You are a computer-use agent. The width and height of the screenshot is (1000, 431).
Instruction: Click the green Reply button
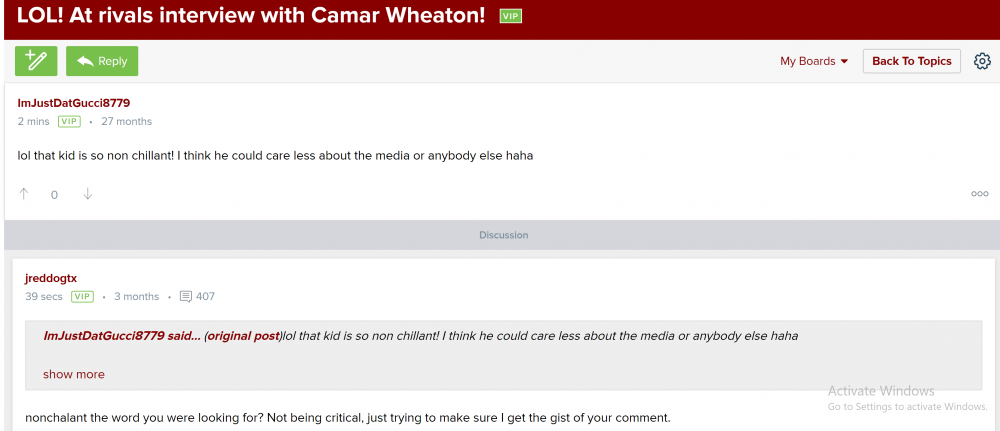click(102, 61)
